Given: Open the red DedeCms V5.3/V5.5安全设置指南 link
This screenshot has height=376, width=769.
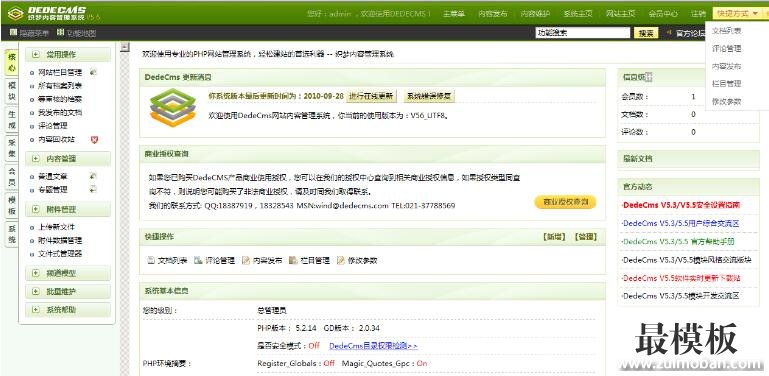Looking at the screenshot, I should 680,205.
